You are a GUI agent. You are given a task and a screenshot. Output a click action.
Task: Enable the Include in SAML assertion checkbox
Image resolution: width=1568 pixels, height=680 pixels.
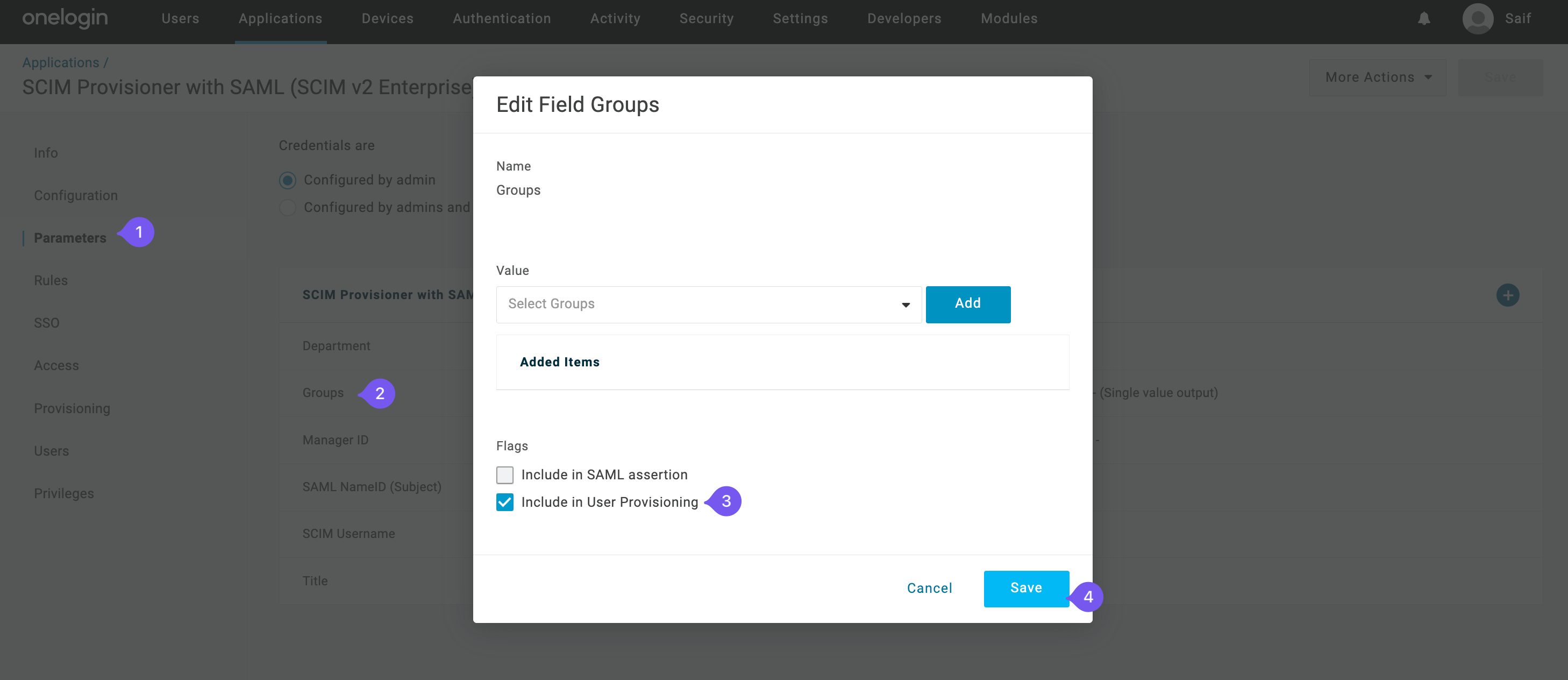504,475
